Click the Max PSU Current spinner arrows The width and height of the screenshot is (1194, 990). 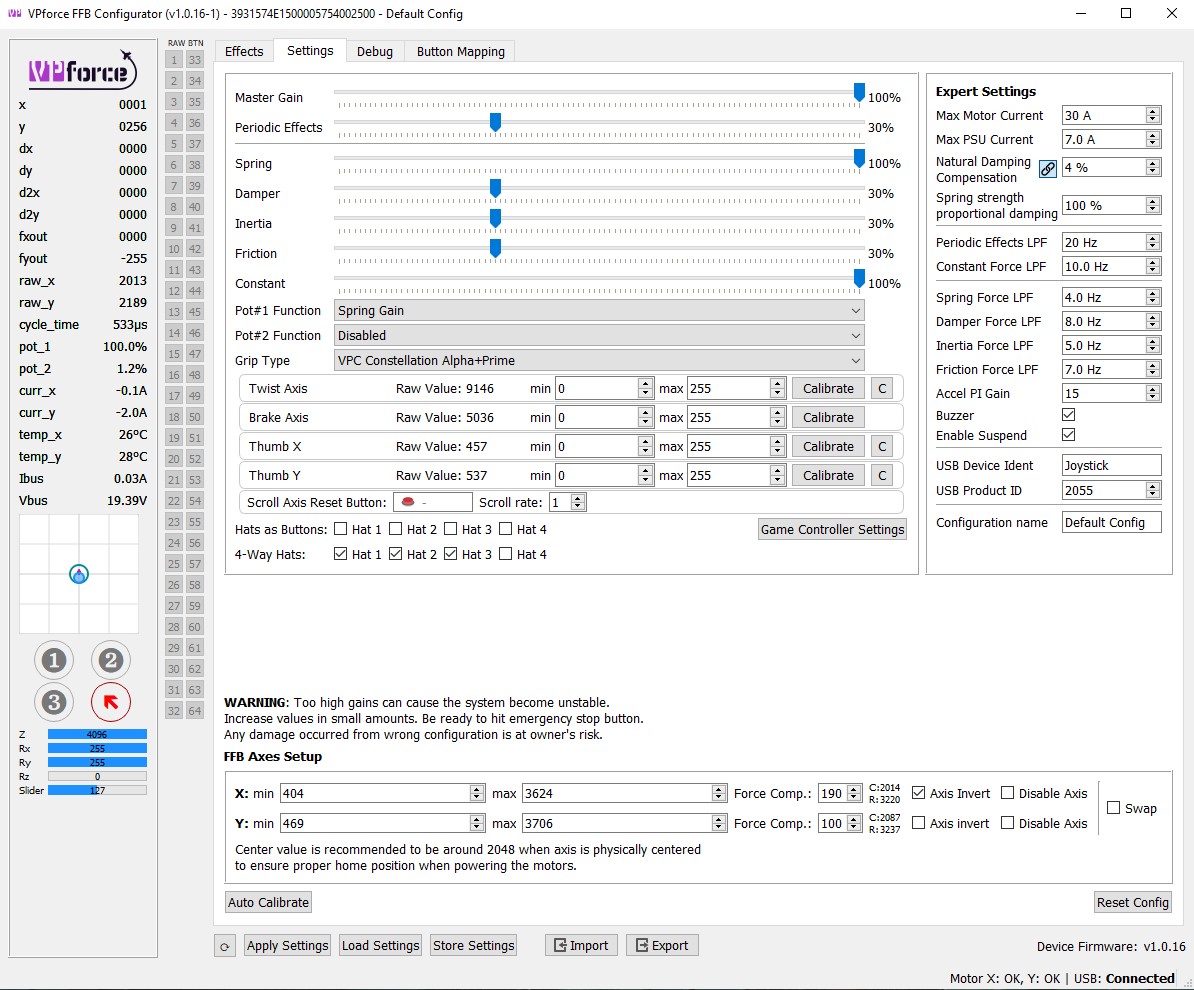point(1153,139)
